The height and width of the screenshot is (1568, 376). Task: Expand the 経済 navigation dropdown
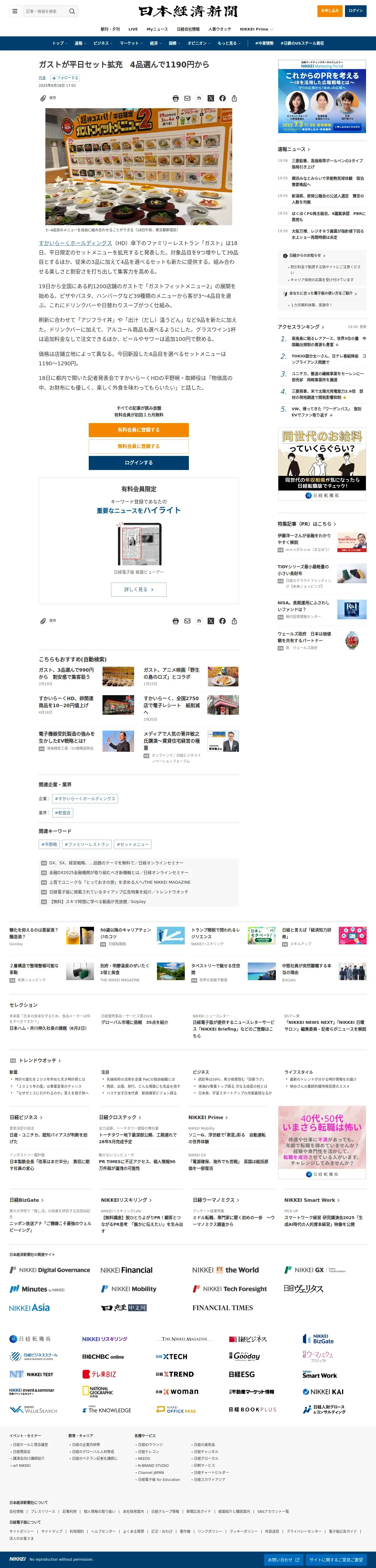pos(156,43)
